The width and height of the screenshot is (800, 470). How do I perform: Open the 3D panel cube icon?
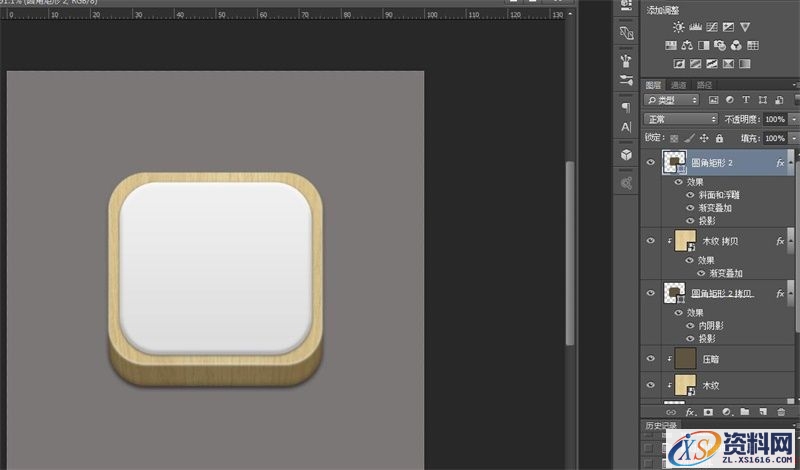[x=626, y=156]
